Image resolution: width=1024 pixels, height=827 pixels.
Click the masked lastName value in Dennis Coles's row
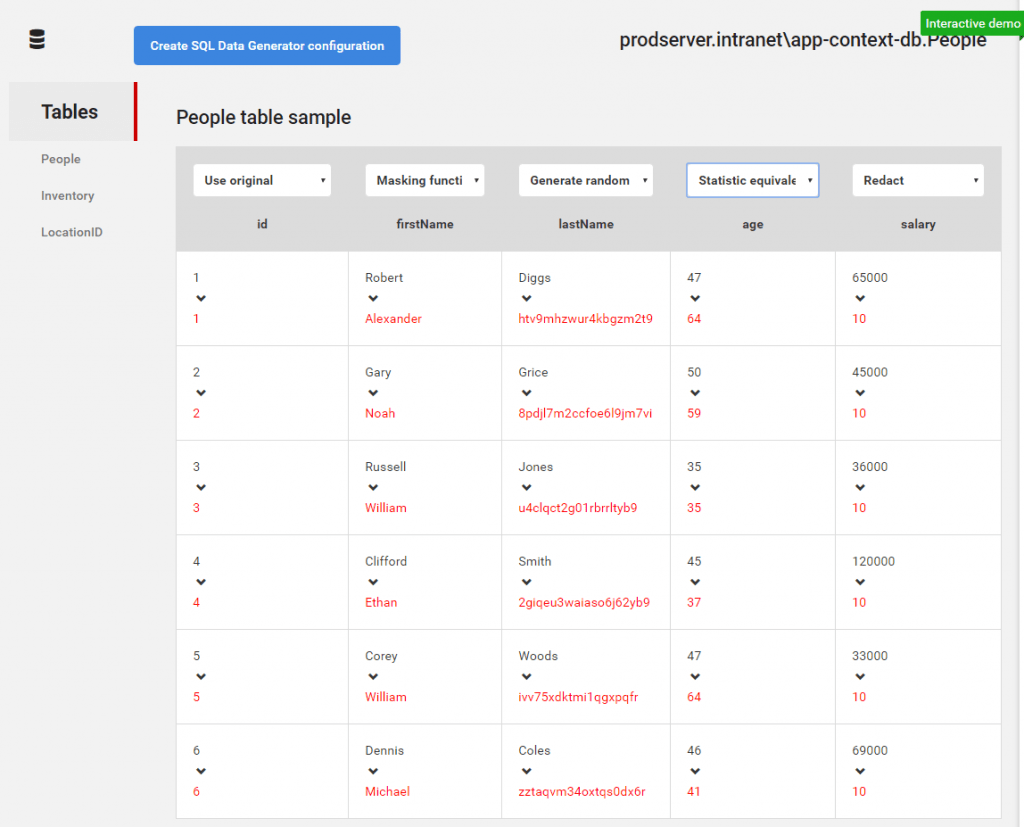pos(580,791)
